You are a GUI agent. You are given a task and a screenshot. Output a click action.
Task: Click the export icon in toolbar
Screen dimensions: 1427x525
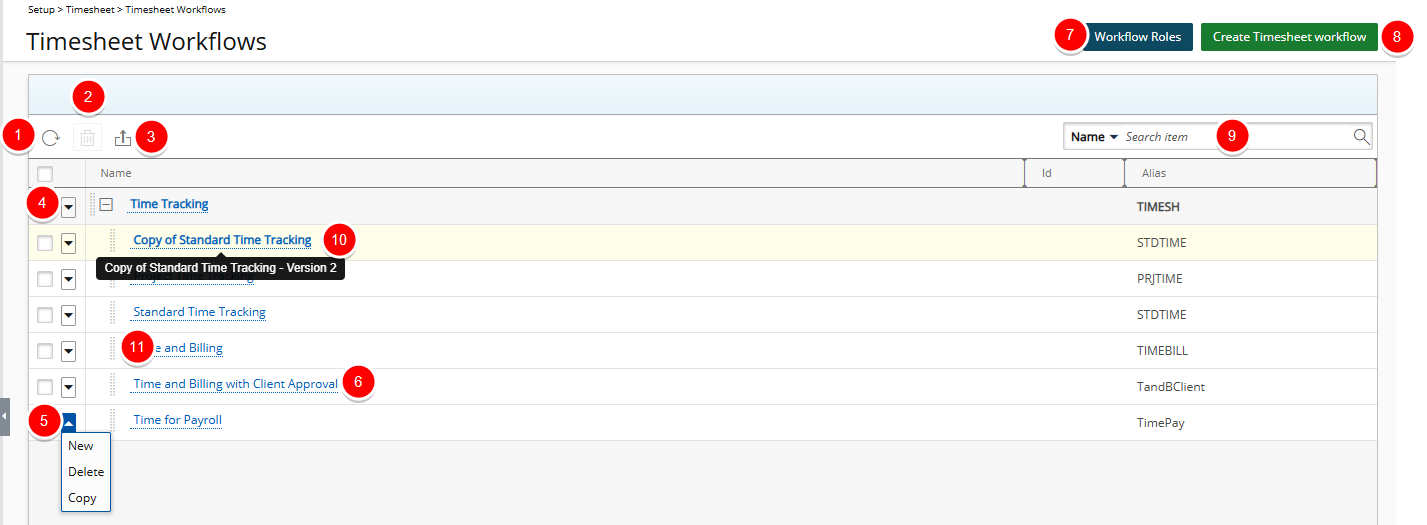point(123,138)
